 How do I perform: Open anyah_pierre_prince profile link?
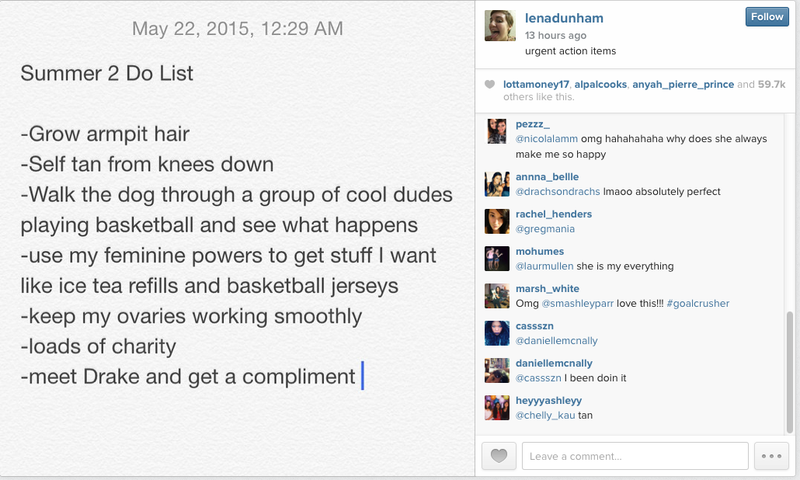pos(683,84)
